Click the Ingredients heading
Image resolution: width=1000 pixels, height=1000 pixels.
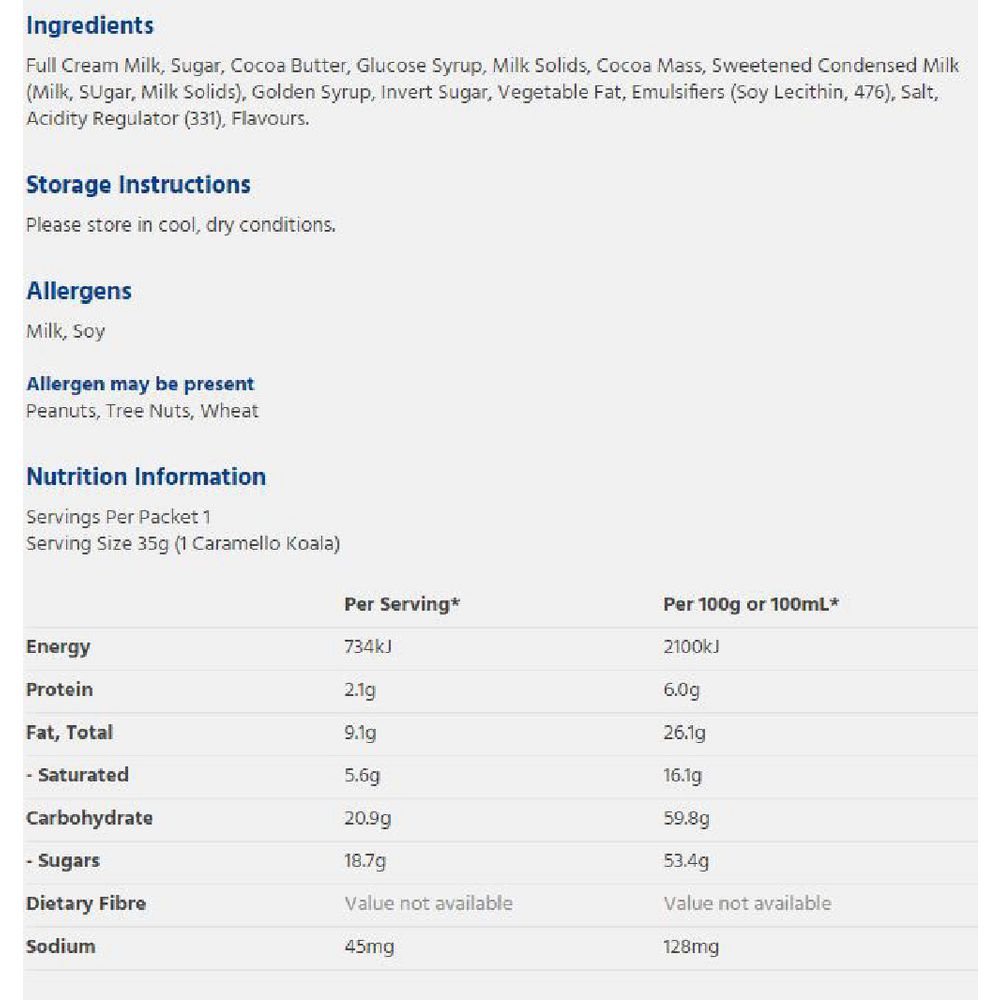(90, 26)
